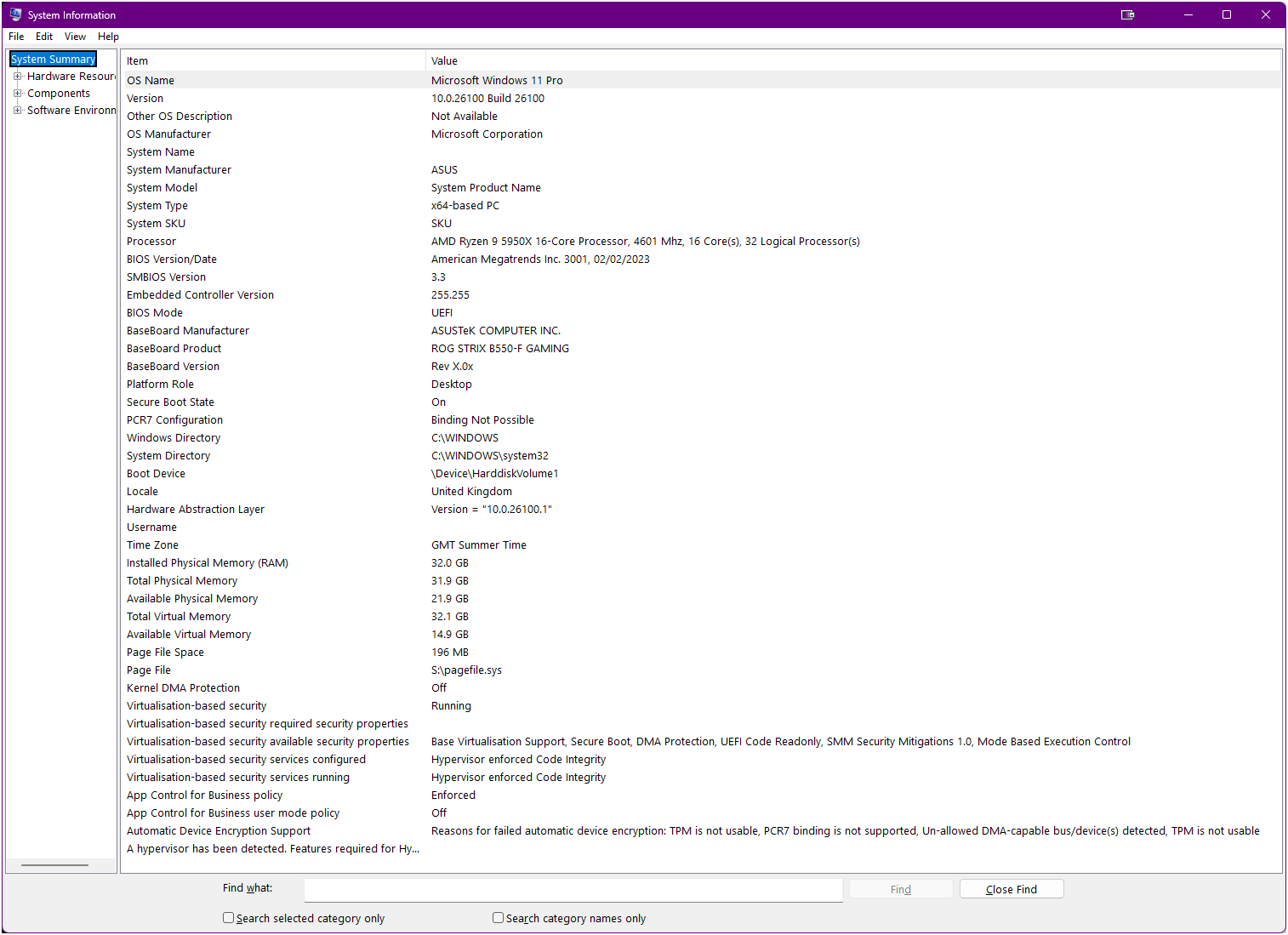Select the 'Boot Device' row
The width and height of the screenshot is (1288, 935).
[x=701, y=473]
